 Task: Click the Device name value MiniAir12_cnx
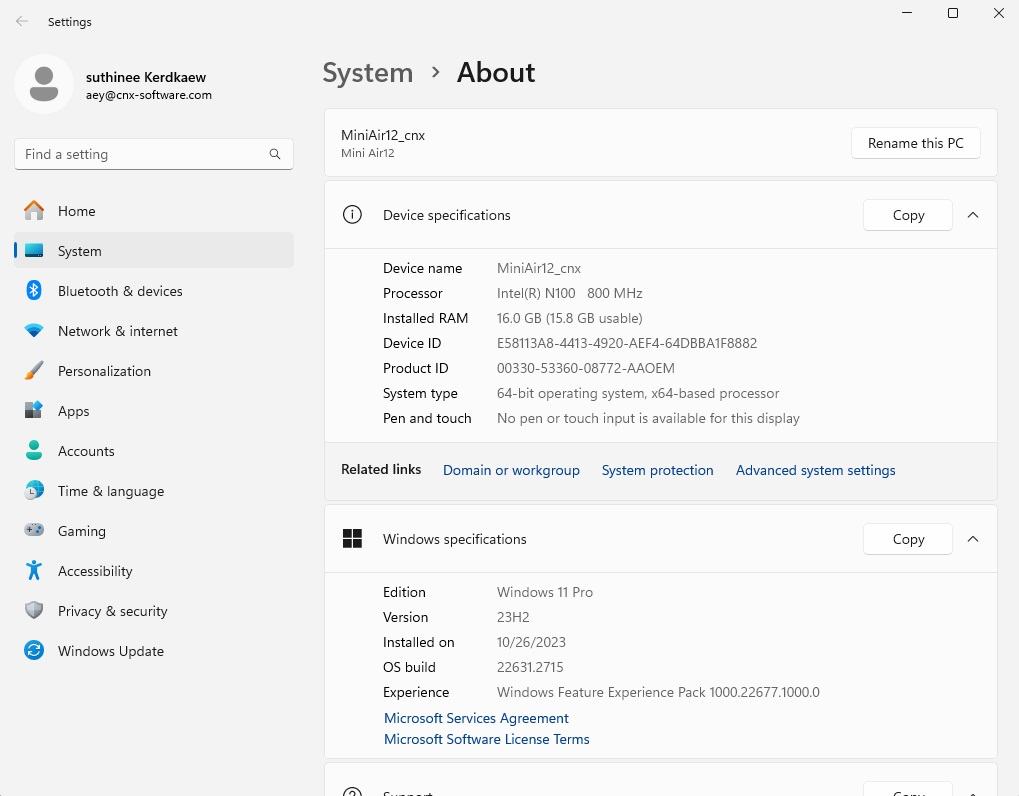pos(539,268)
